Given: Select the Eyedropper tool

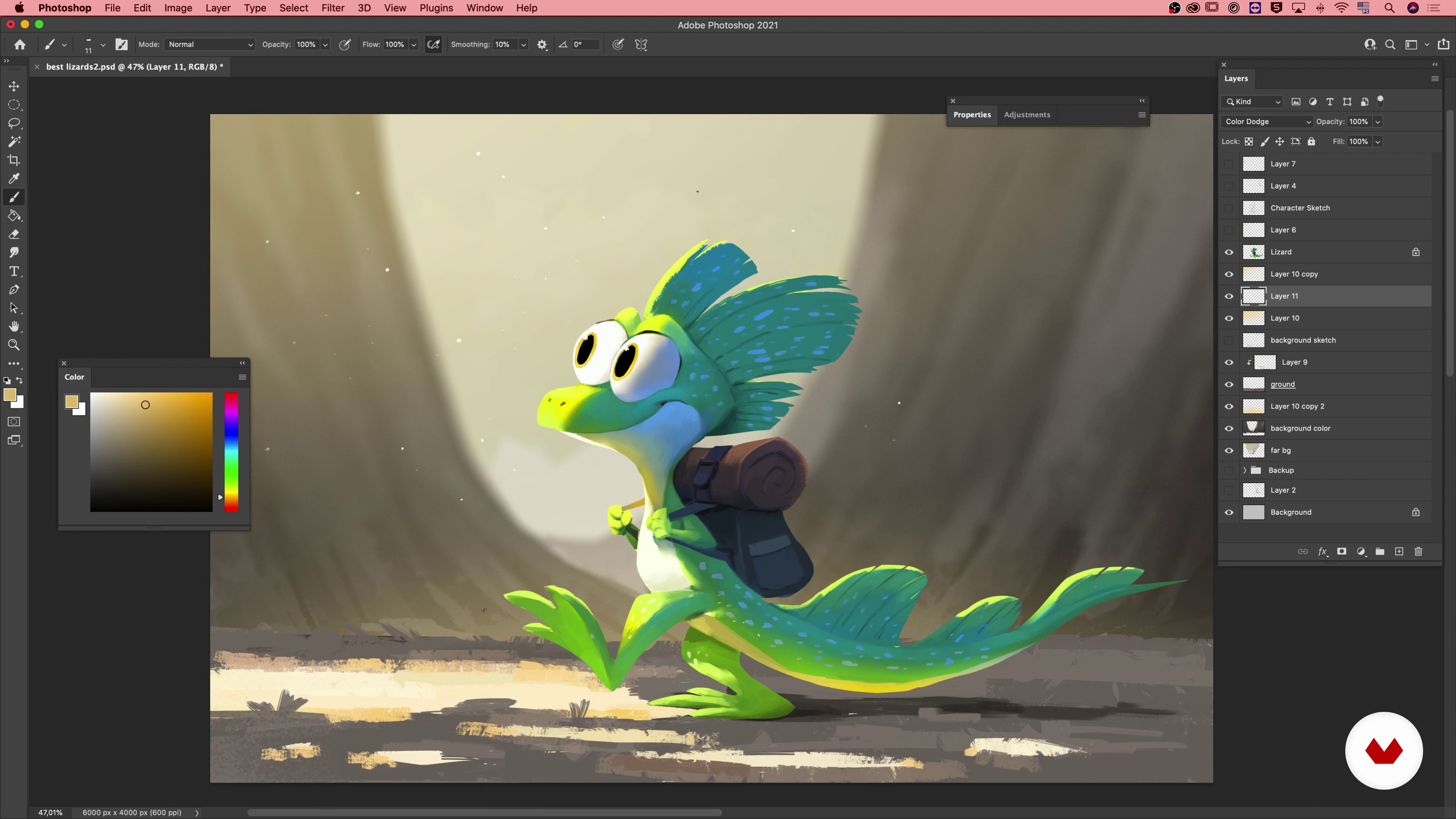Looking at the screenshot, I should click(x=14, y=179).
